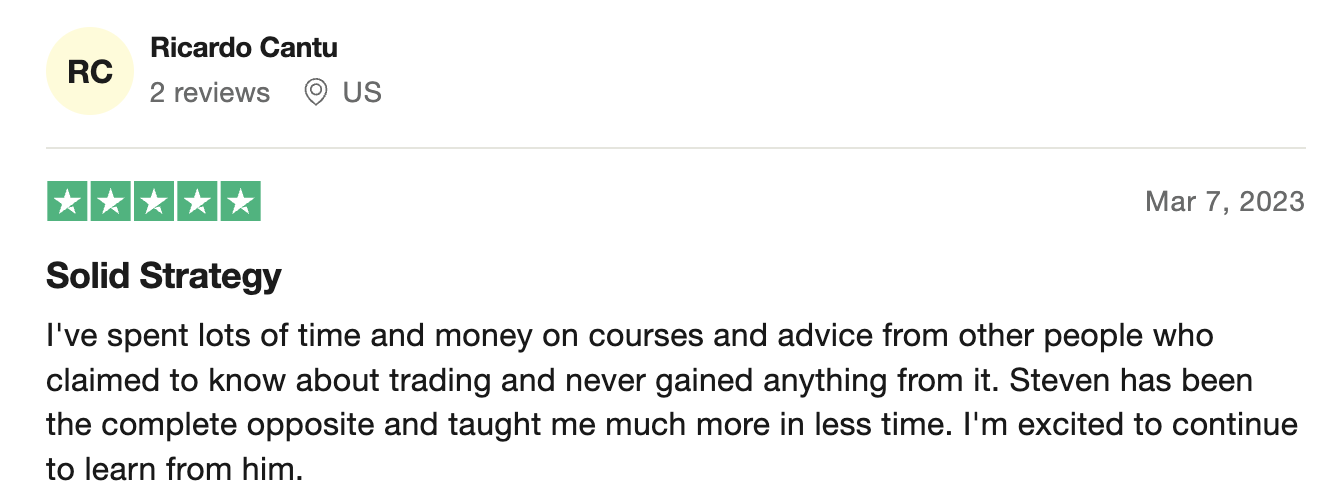Click the review line starting "I've spent lots"
The image size is (1338, 502).
(630, 336)
